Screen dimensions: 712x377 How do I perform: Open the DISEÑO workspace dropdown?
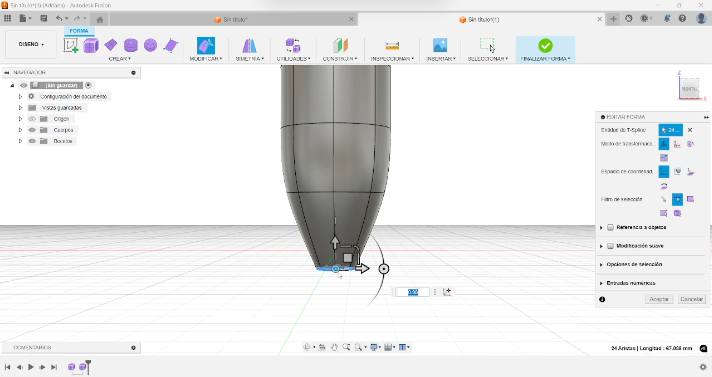pos(31,44)
